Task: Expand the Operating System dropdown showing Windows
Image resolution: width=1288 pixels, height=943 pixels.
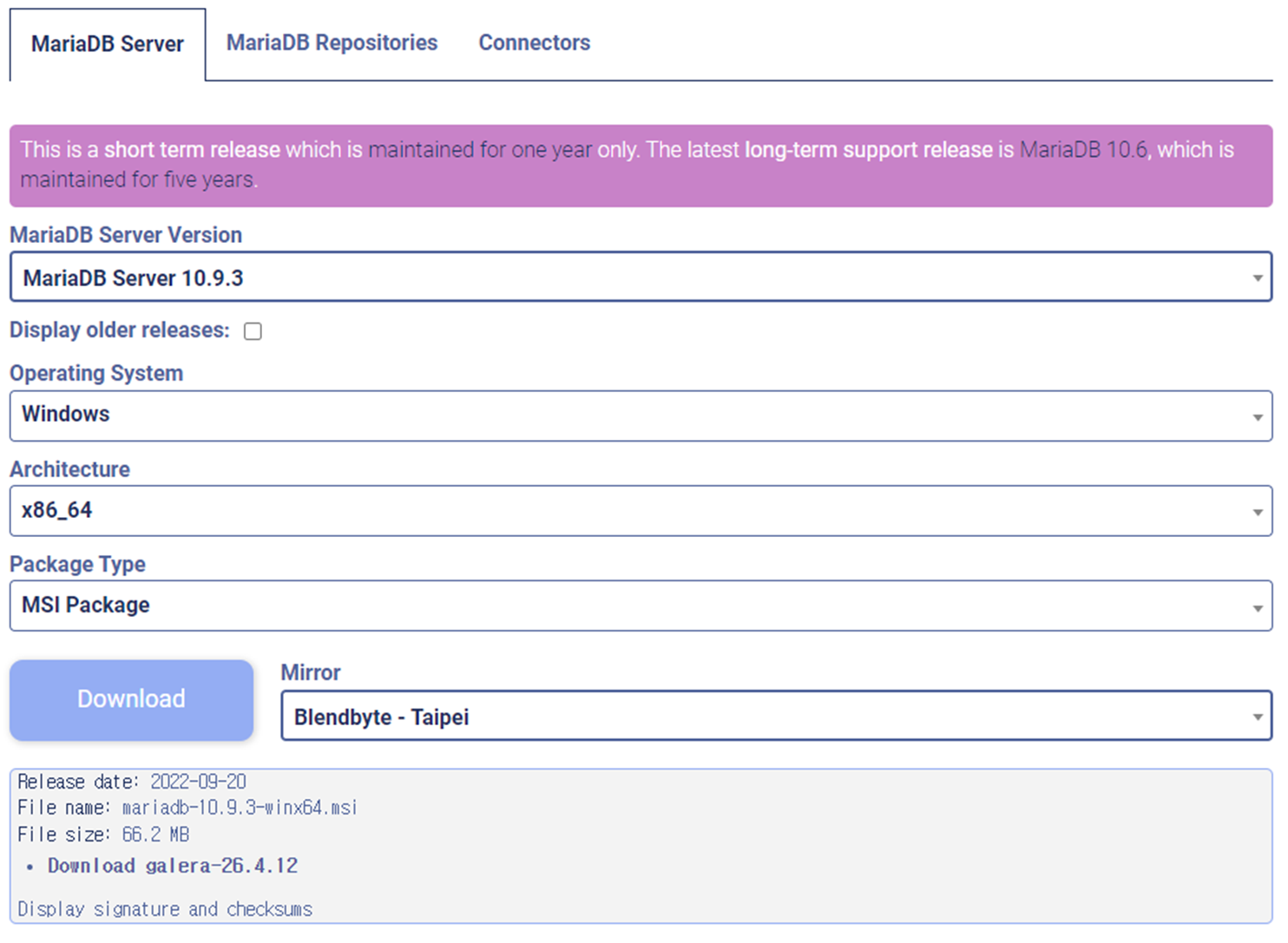Action: [641, 416]
